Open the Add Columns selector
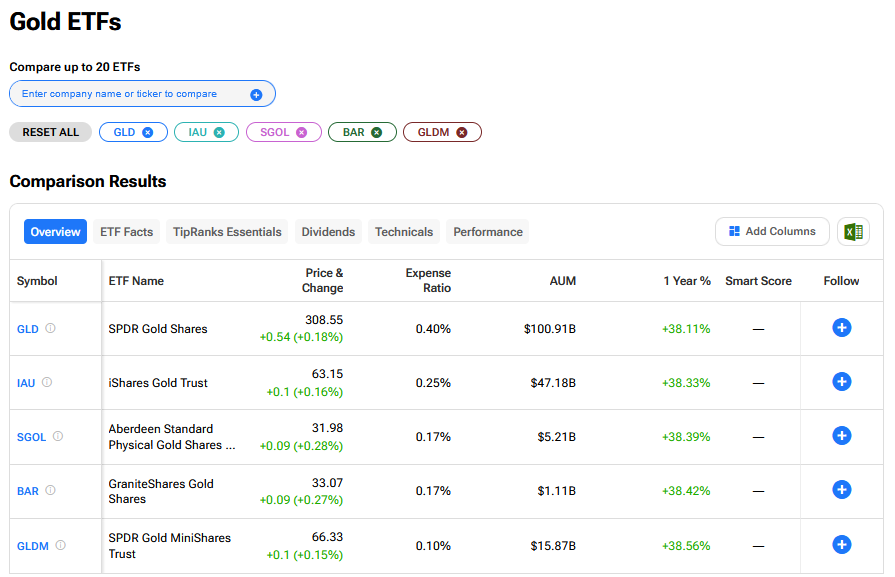 tap(771, 232)
